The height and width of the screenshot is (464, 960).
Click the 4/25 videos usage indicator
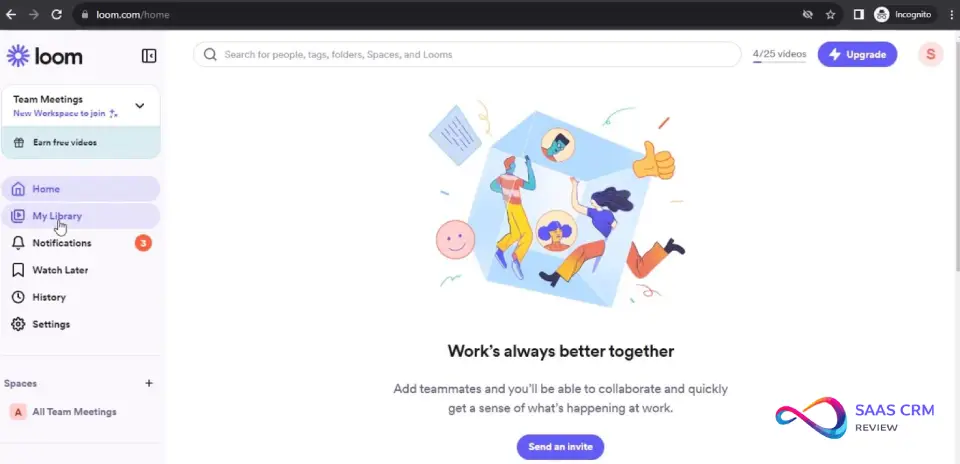point(779,54)
